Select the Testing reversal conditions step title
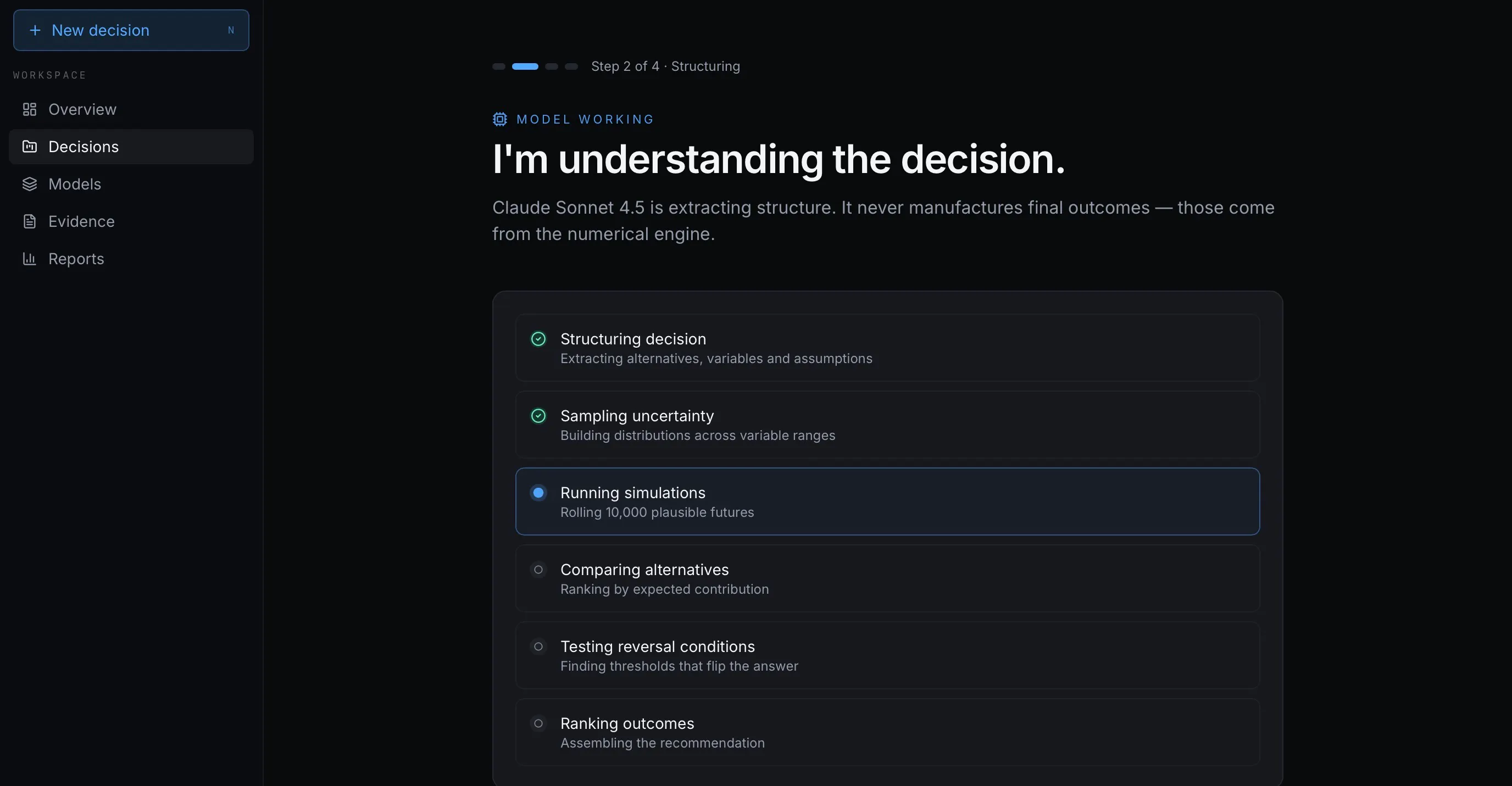Screen dimensions: 1512x786 [x=658, y=646]
